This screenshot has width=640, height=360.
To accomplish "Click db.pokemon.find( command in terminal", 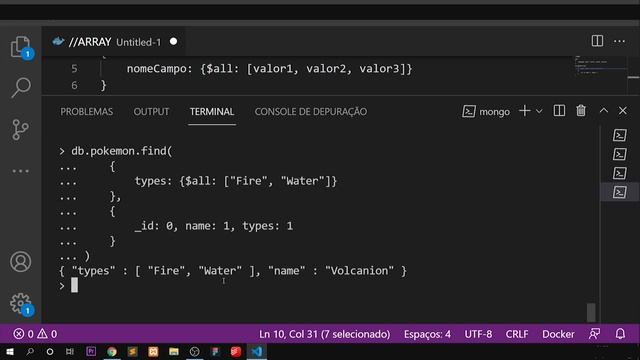I will tap(122, 151).
